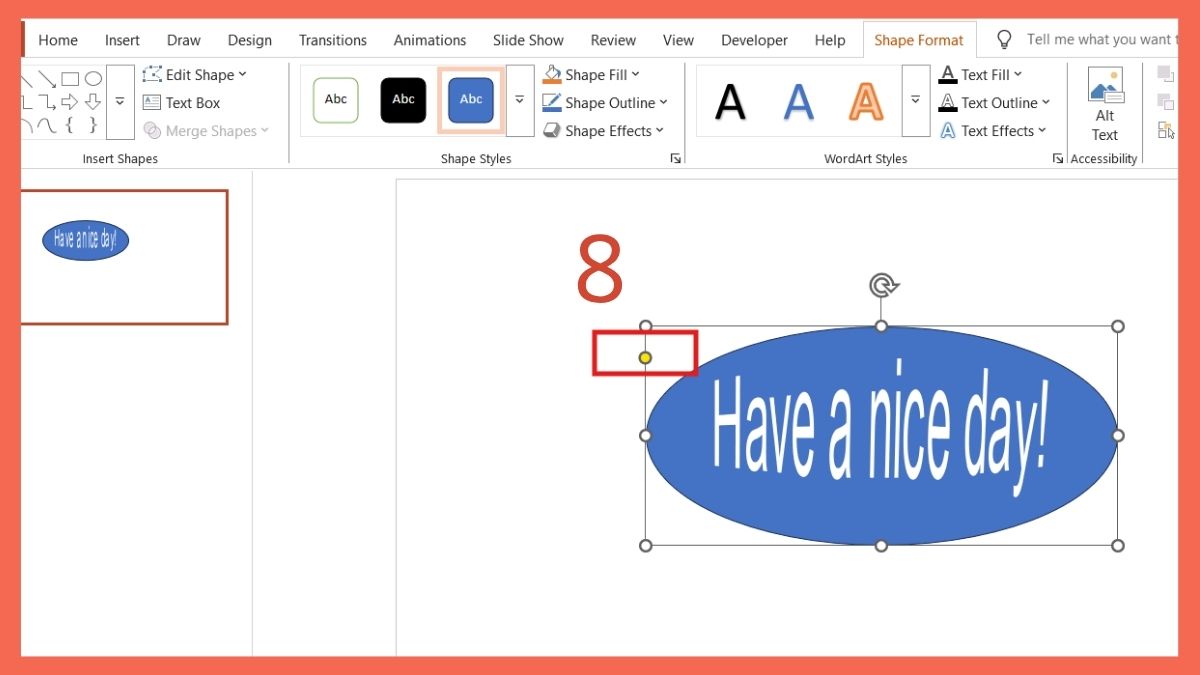1200x675 pixels.
Task: Apply the black Abc shape style
Action: click(403, 99)
